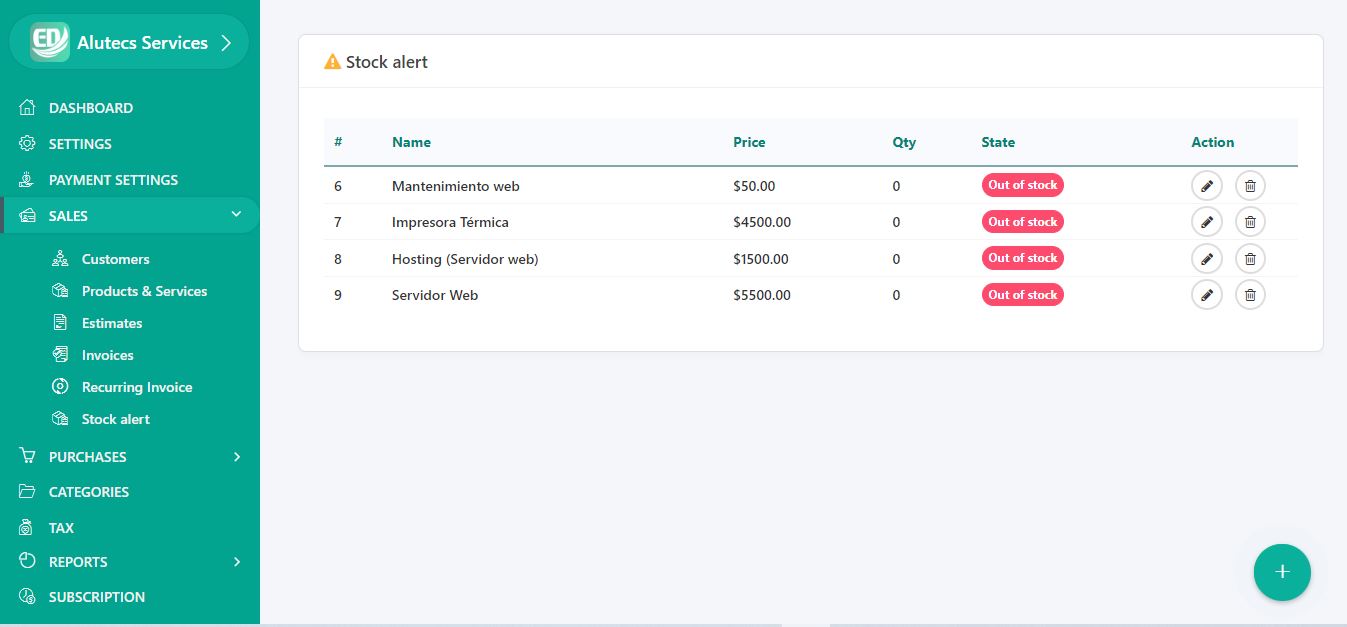Image resolution: width=1347 pixels, height=627 pixels.
Task: Click the Price column header
Action: click(x=749, y=142)
